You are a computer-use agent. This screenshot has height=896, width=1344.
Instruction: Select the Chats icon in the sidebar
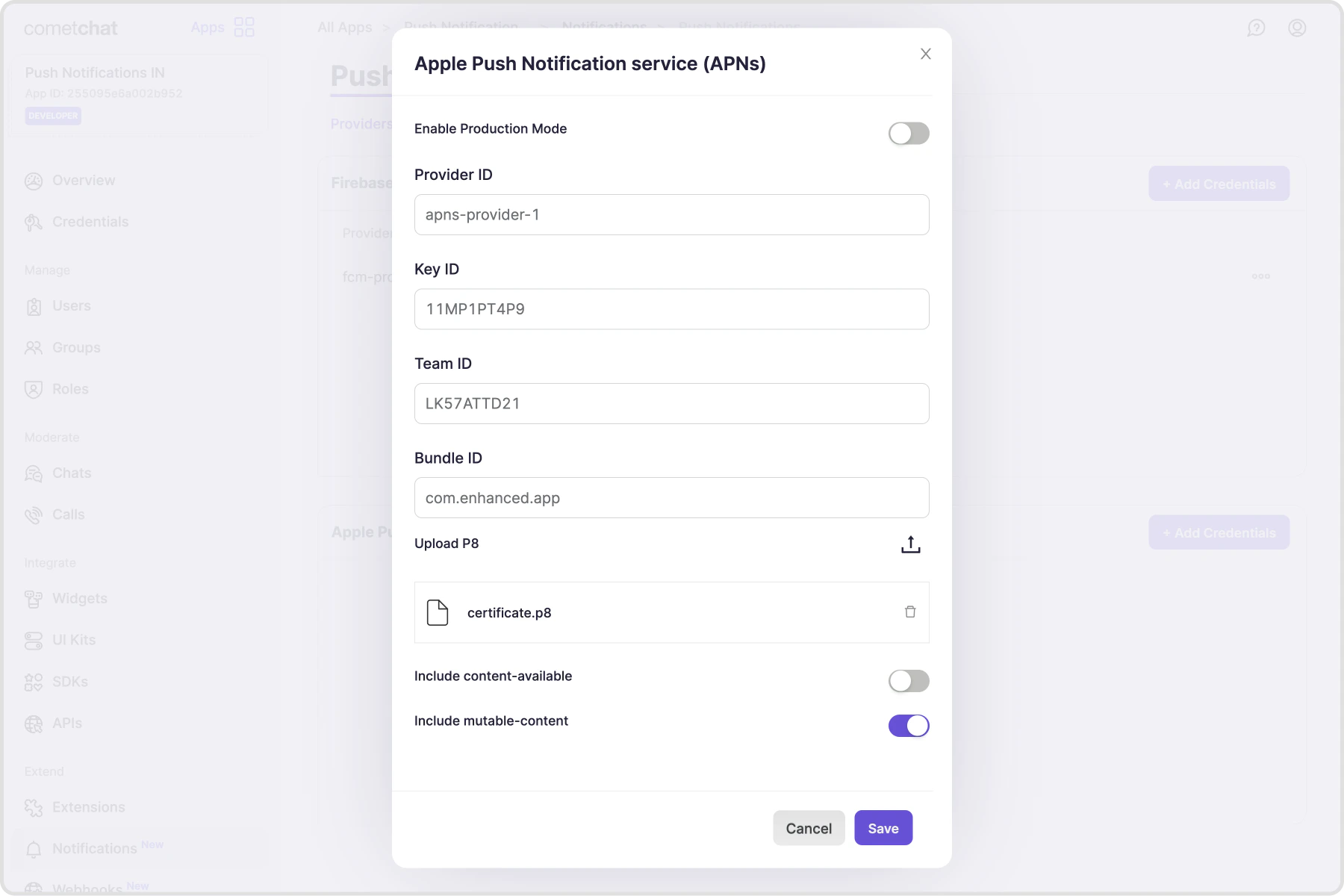coord(33,473)
